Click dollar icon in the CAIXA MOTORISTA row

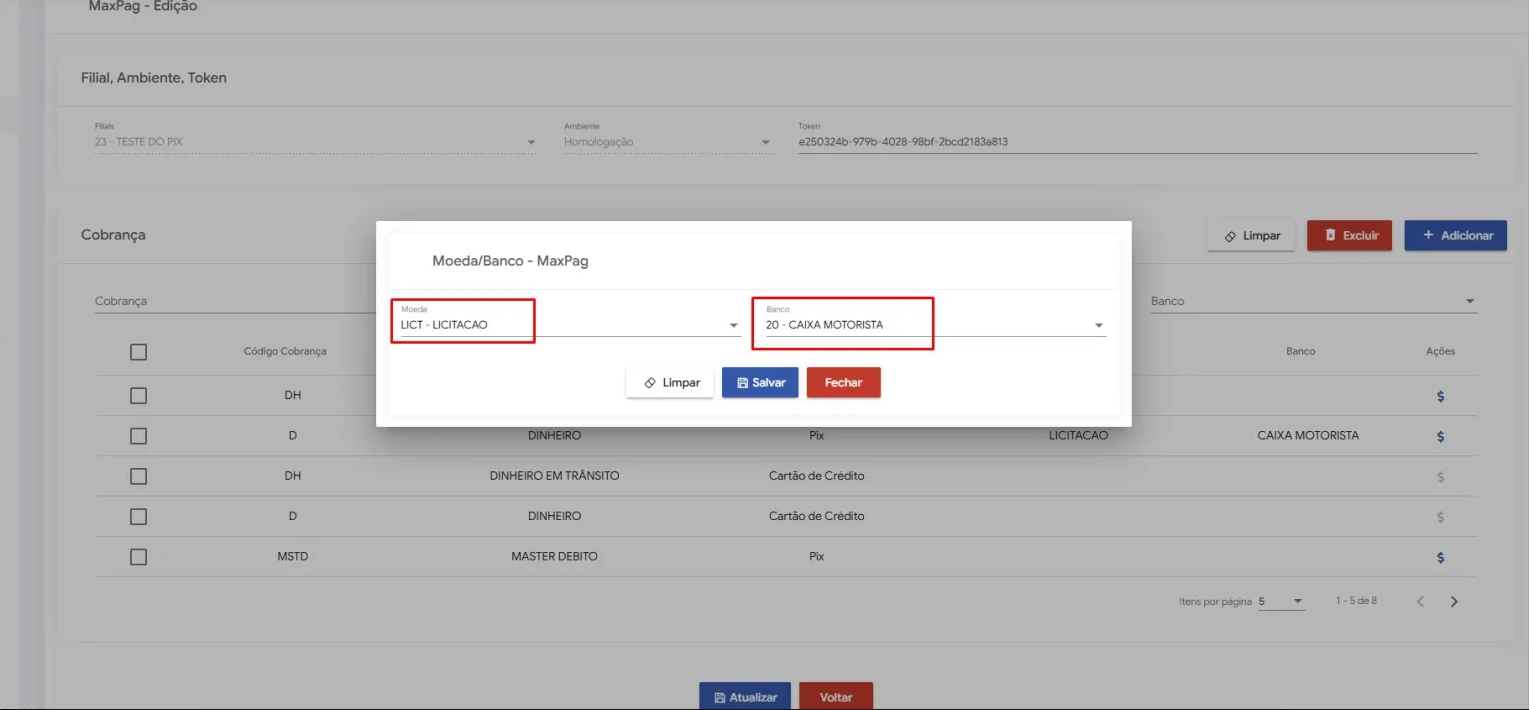1440,436
